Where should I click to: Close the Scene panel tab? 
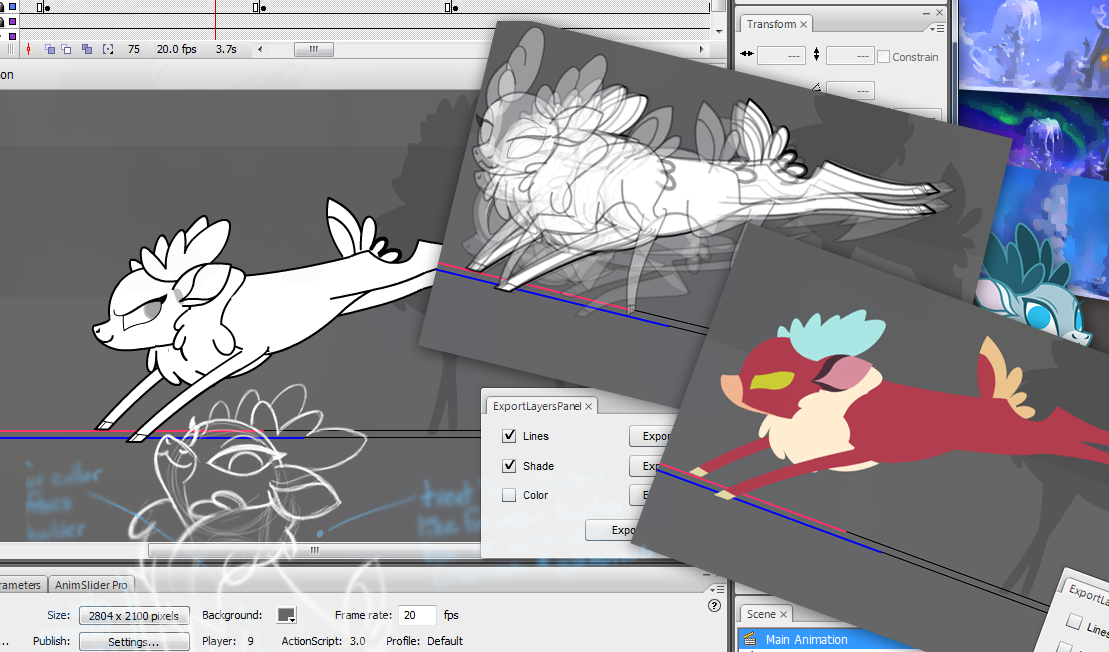tap(784, 614)
